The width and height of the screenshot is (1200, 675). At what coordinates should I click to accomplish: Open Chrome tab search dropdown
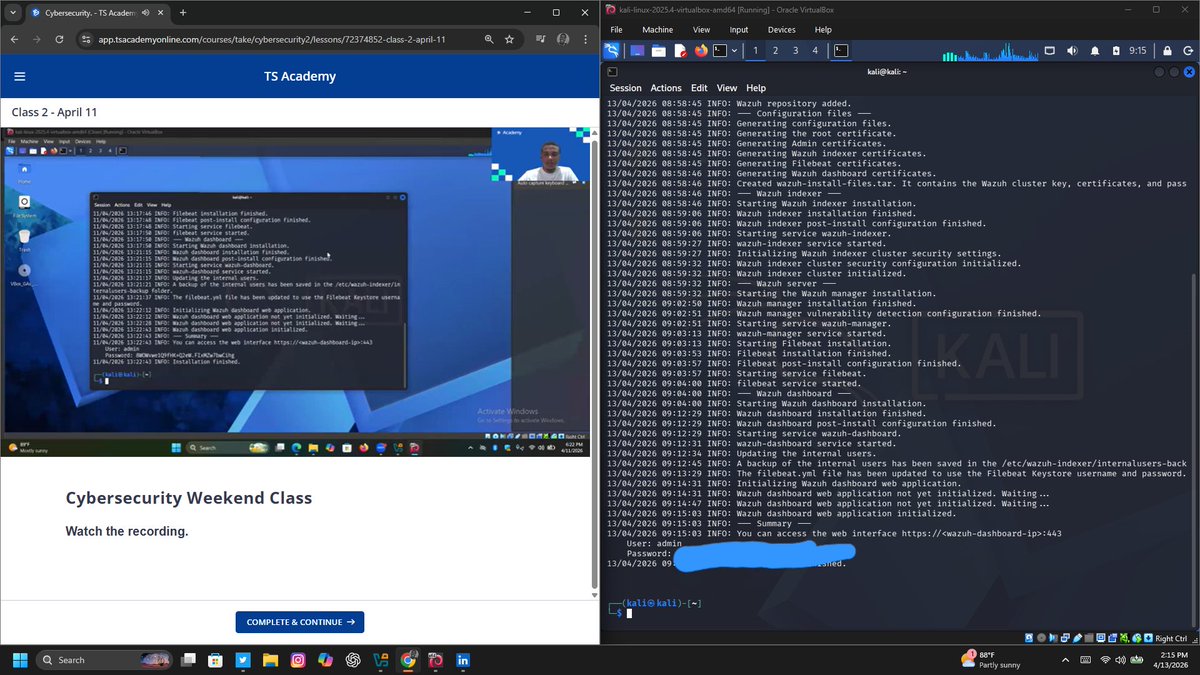[x=14, y=13]
